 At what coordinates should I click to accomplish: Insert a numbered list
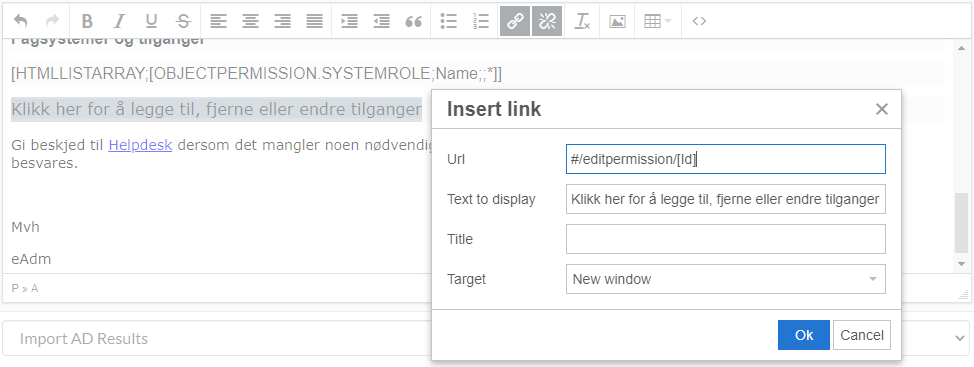pos(481,21)
